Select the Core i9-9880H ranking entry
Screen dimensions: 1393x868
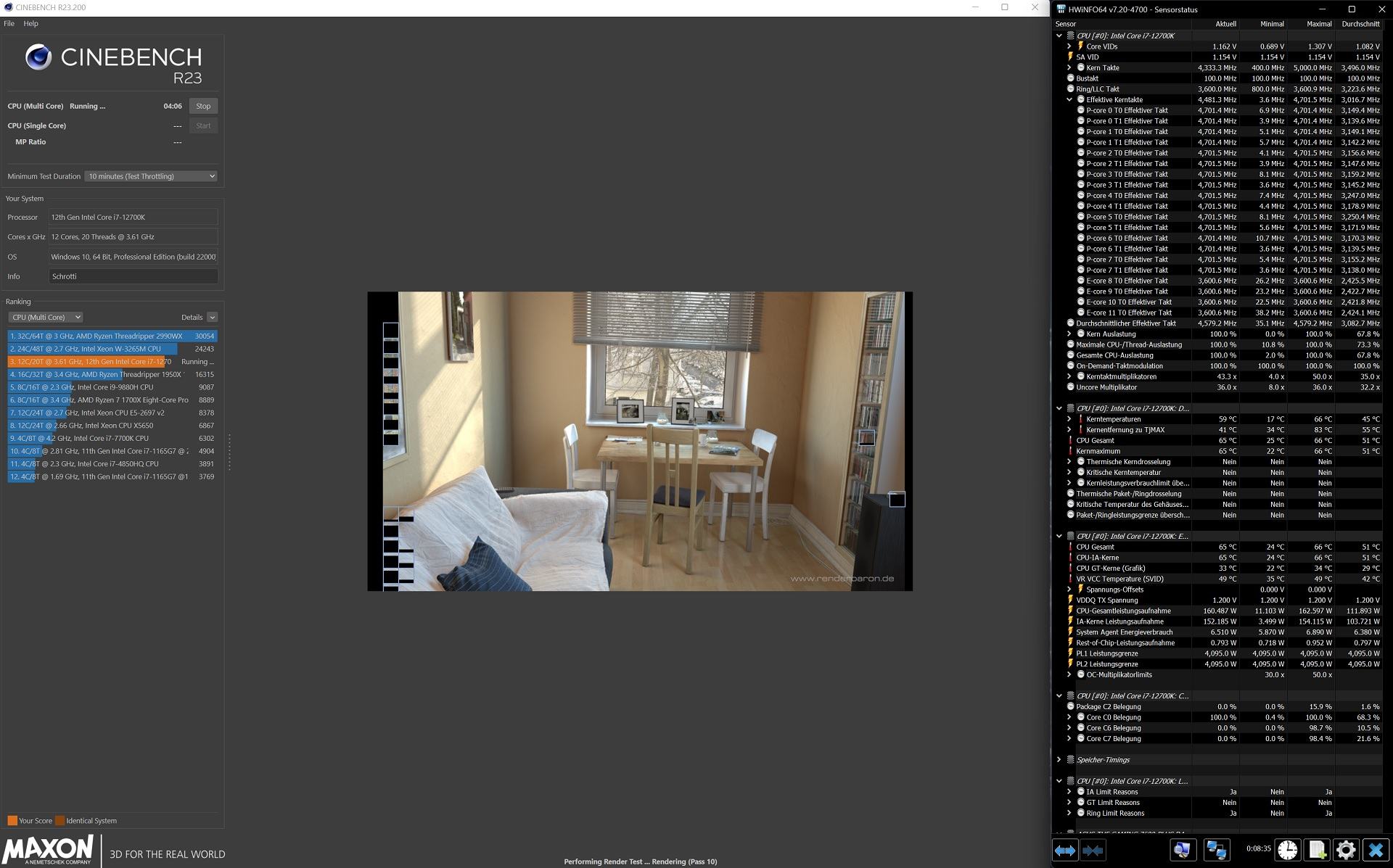[x=112, y=387]
